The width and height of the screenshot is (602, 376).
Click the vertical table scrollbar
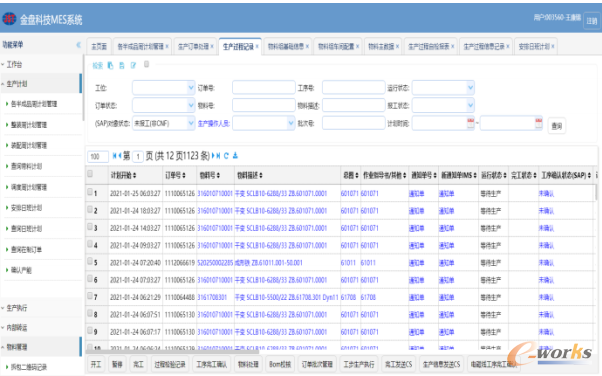[596, 191]
